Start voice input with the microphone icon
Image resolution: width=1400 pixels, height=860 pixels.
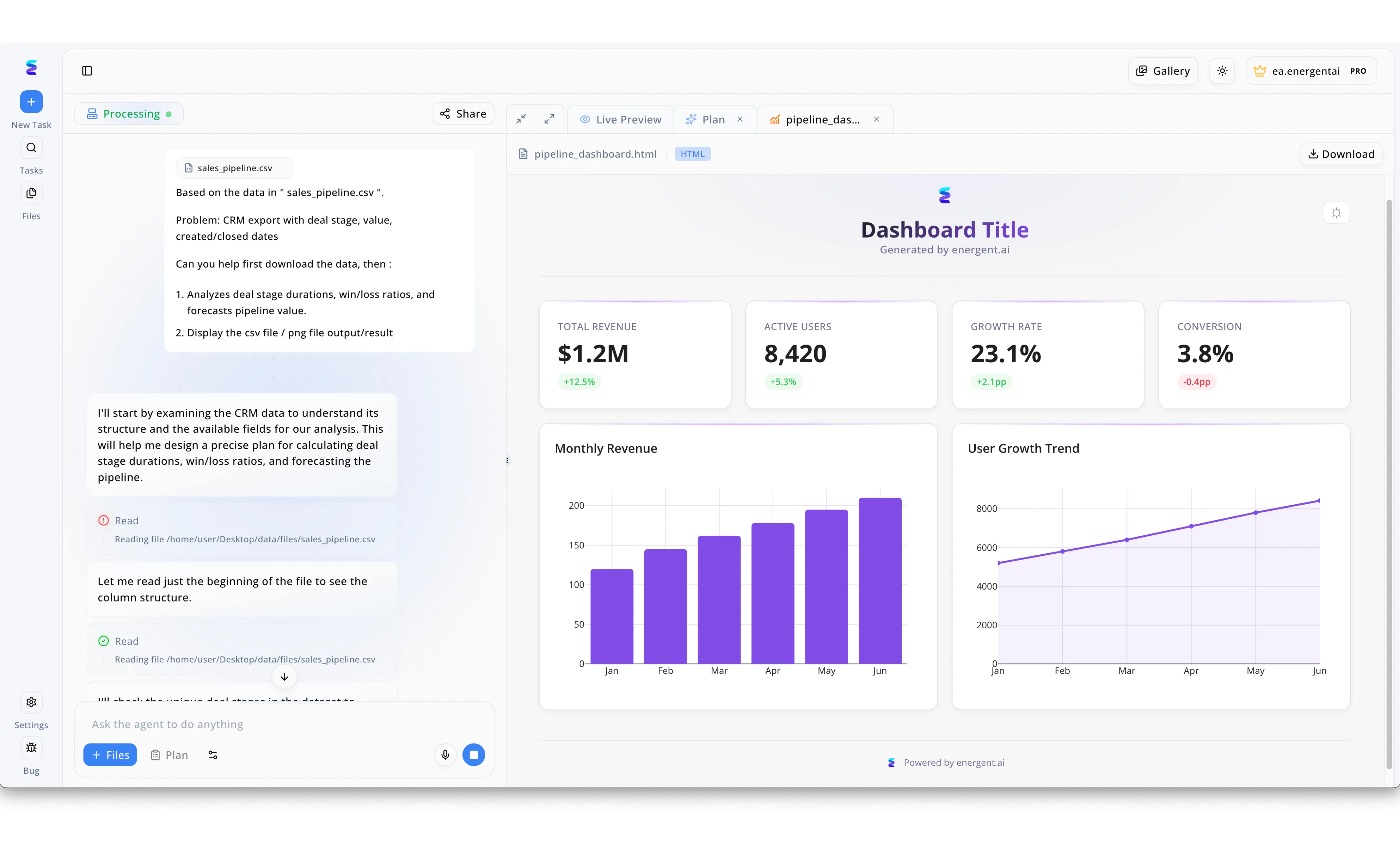coord(445,755)
